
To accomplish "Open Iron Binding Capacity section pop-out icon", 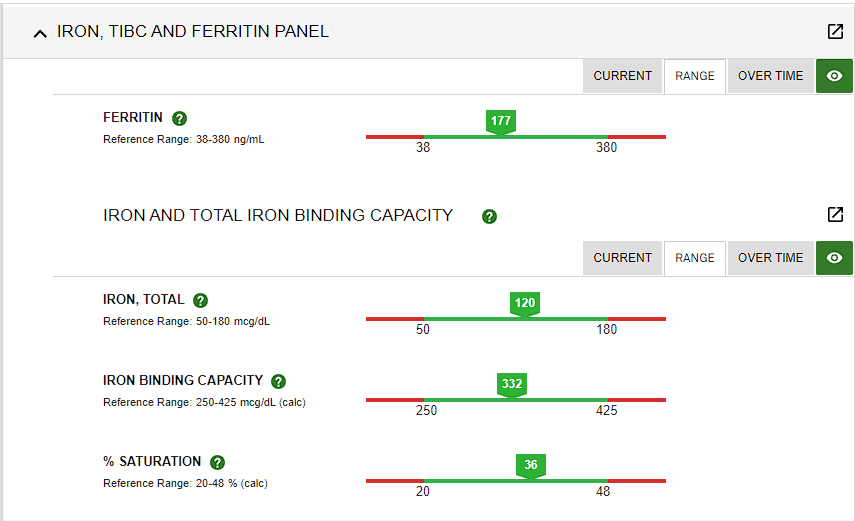I will pos(835,214).
